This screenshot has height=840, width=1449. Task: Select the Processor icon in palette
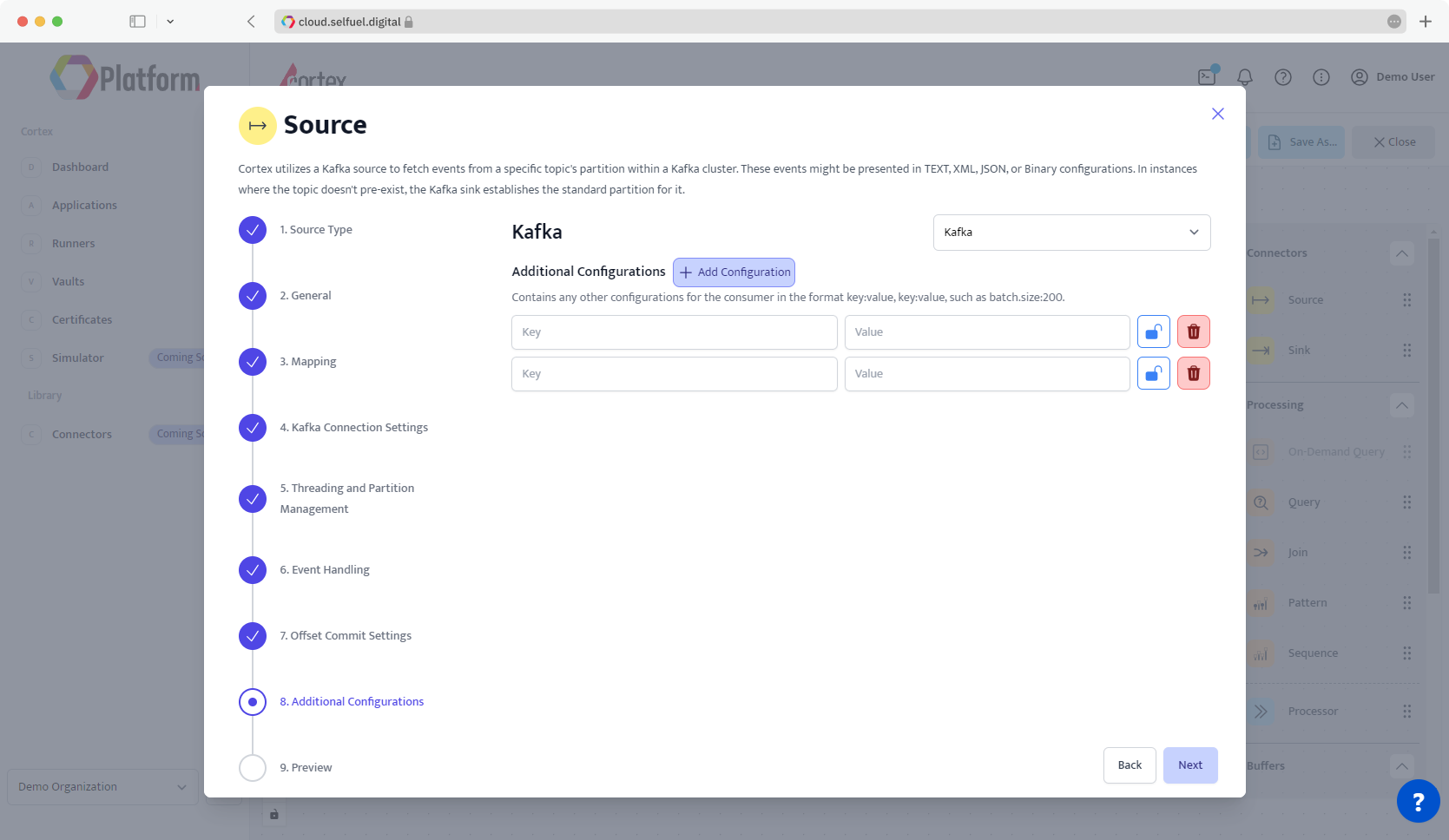point(1261,712)
